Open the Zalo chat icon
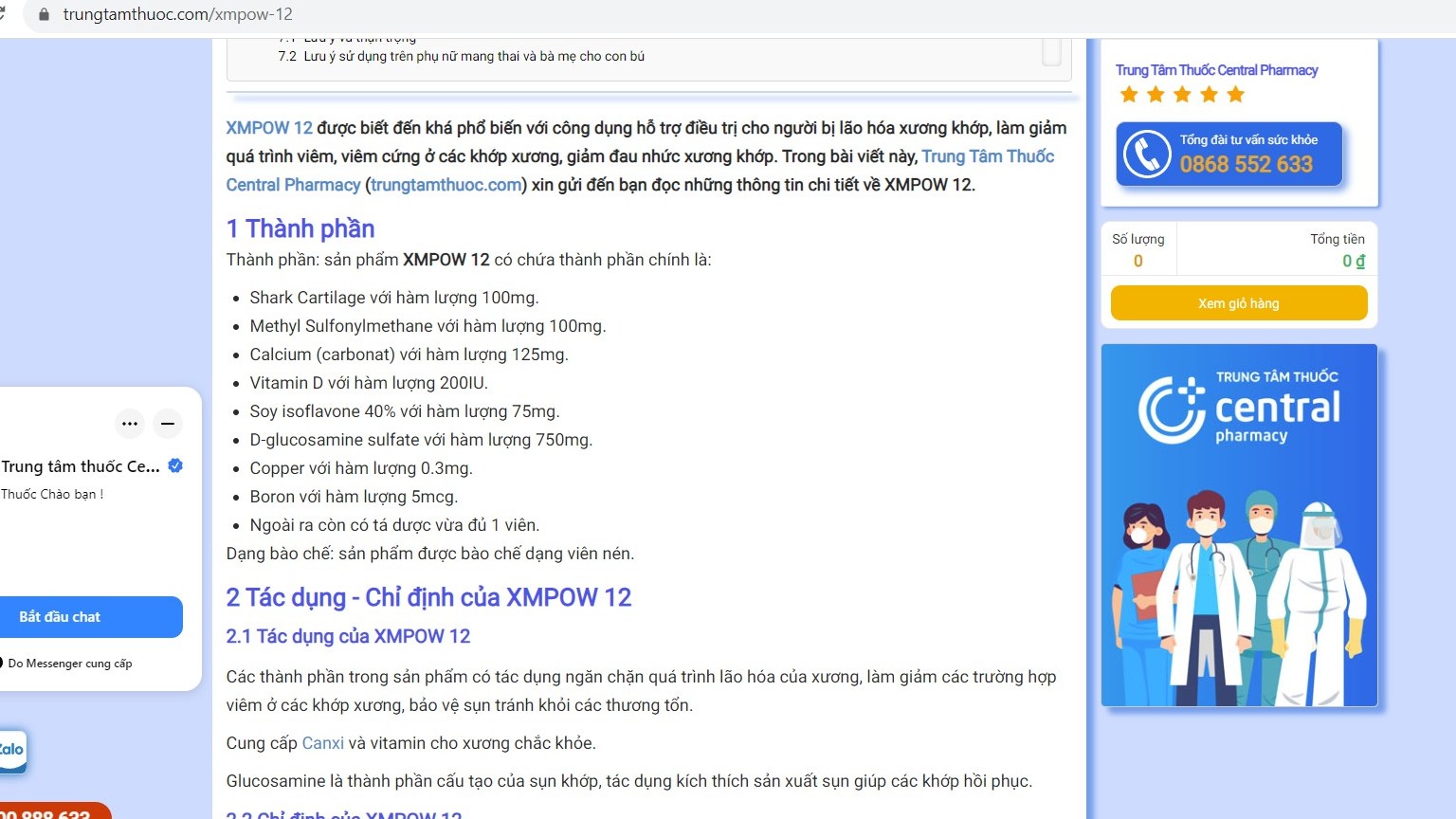The width and height of the screenshot is (1456, 819). tap(12, 750)
